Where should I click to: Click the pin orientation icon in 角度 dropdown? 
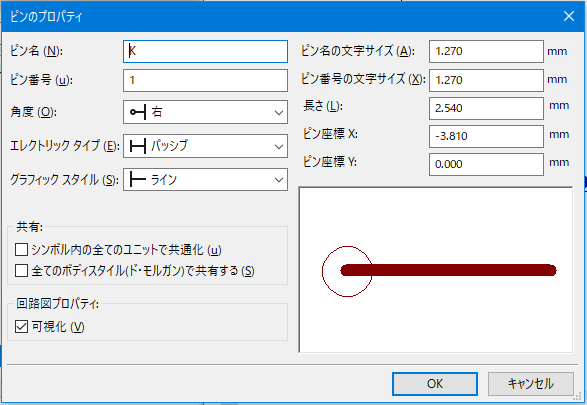[137, 112]
